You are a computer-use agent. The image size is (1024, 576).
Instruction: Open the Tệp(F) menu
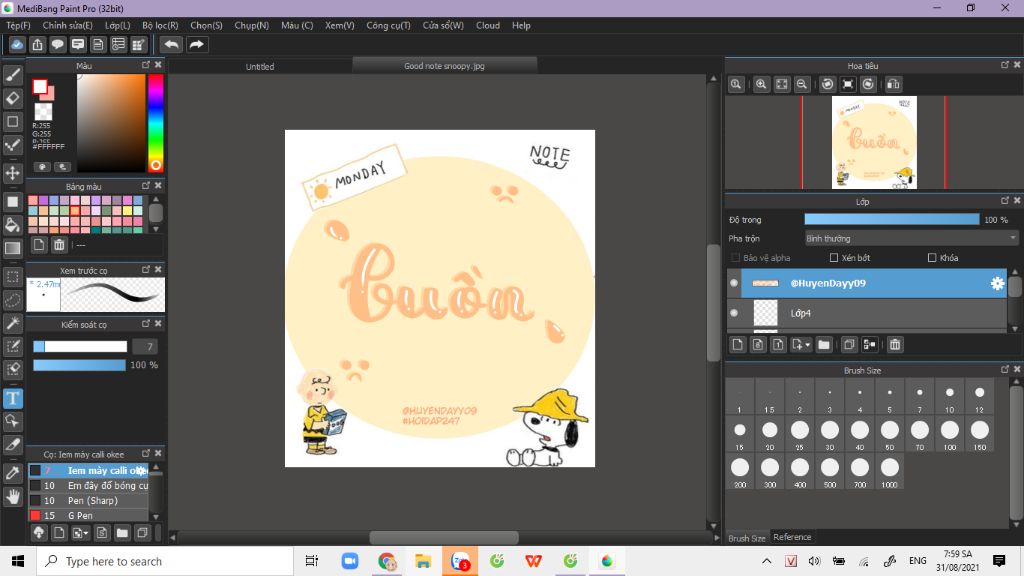(18, 25)
